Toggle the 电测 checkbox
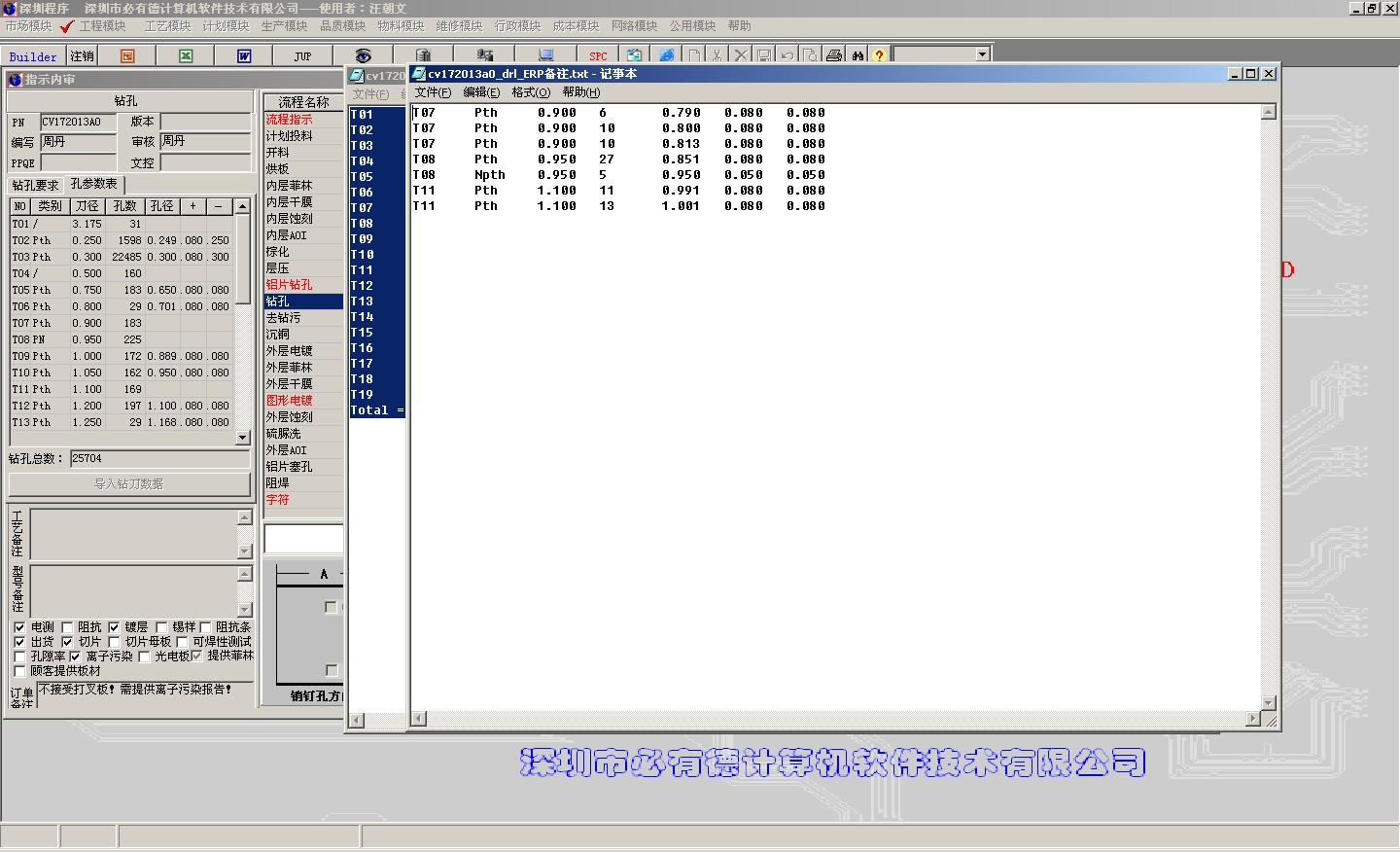 (x=19, y=627)
